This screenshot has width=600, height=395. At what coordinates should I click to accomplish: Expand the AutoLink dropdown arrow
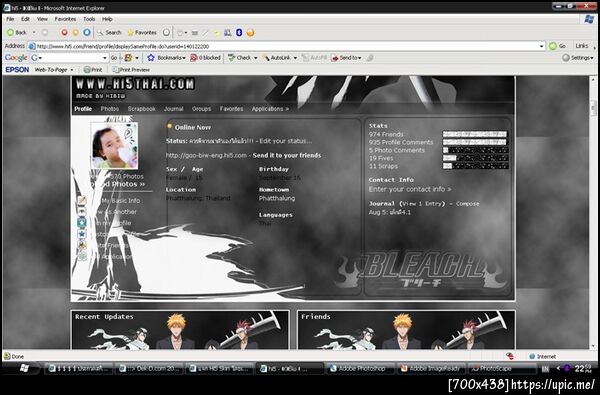[295, 58]
